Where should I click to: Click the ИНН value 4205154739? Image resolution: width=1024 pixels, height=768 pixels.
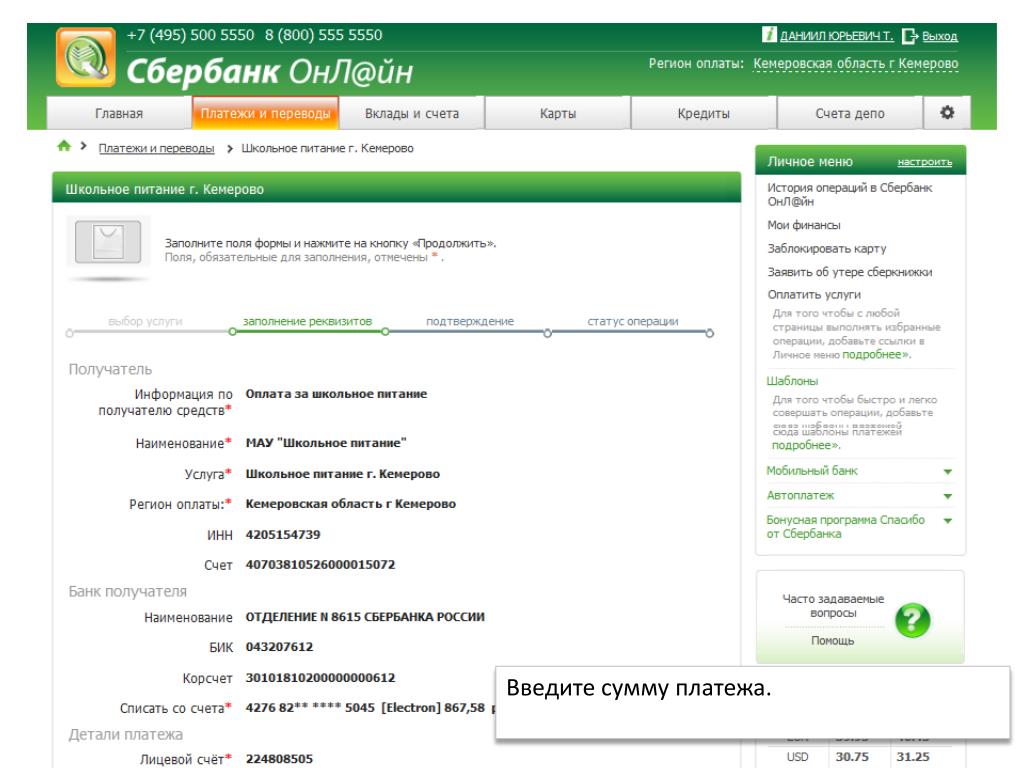click(x=283, y=535)
